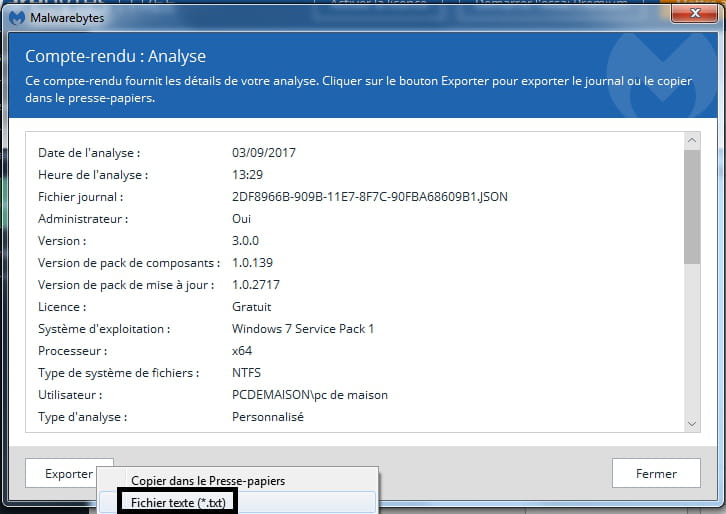
Task: Click the file system value NTFS
Action: pyautogui.click(x=246, y=373)
